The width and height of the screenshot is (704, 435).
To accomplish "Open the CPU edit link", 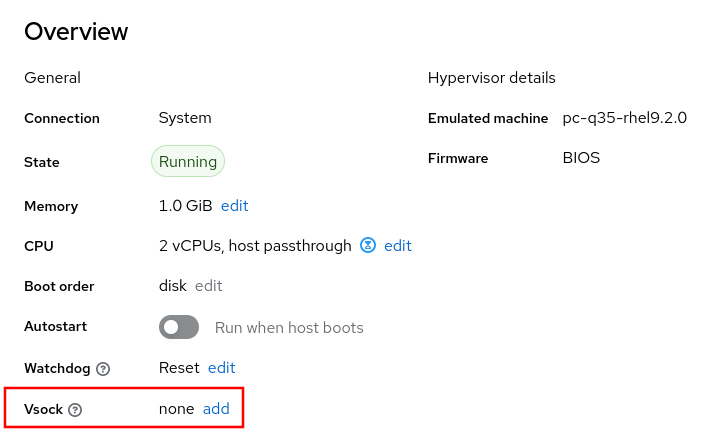I will [397, 246].
